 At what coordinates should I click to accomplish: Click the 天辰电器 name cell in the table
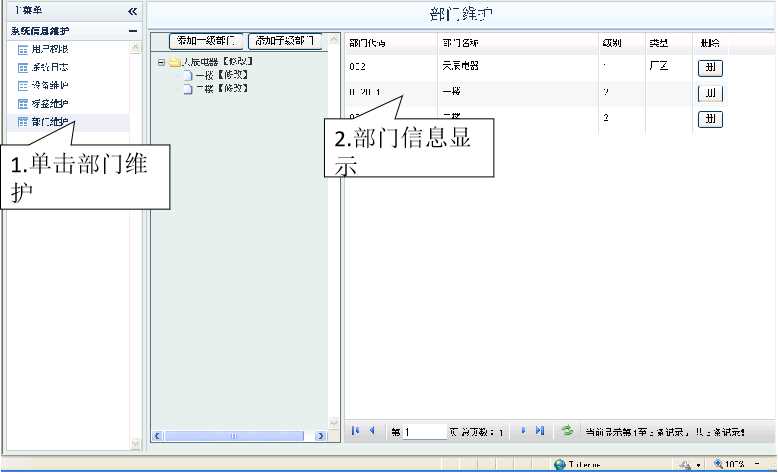coord(460,66)
